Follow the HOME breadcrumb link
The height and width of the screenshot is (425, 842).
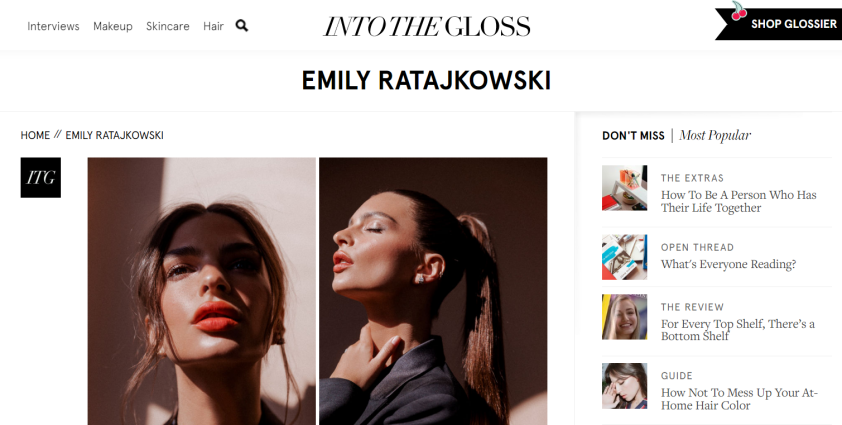click(x=35, y=135)
